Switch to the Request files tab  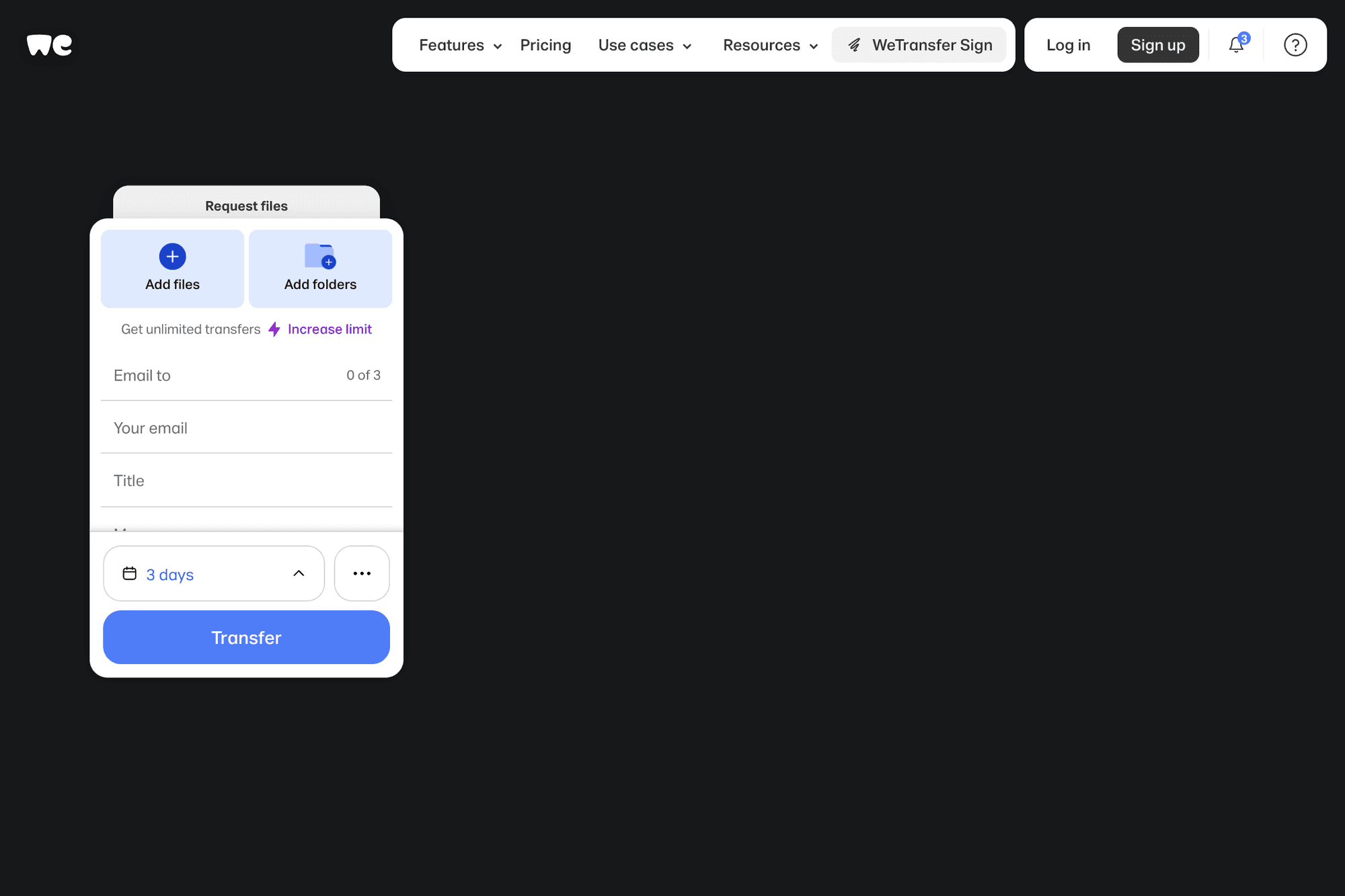[246, 203]
